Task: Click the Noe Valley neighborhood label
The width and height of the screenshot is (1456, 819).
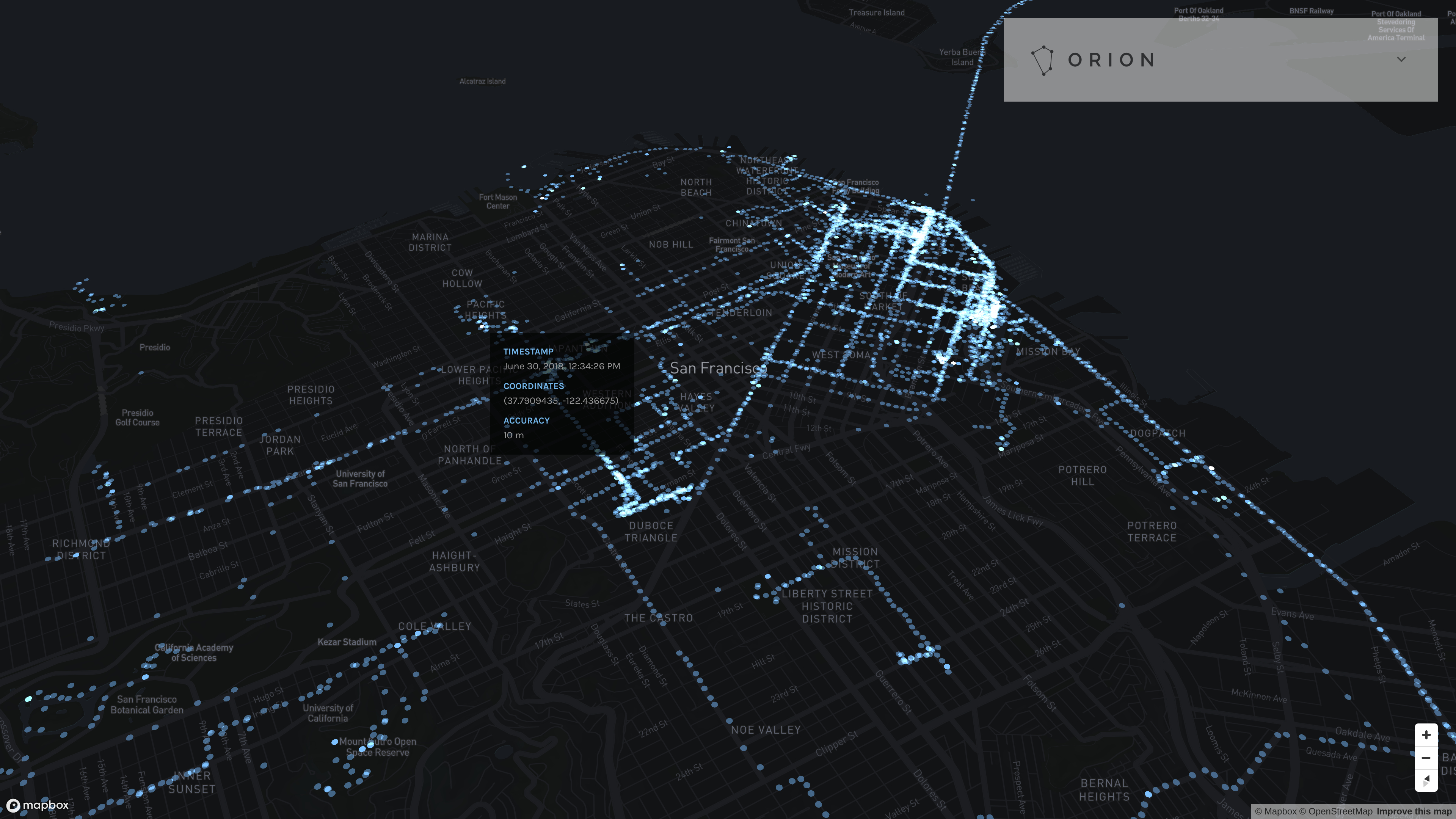Action: [766, 730]
